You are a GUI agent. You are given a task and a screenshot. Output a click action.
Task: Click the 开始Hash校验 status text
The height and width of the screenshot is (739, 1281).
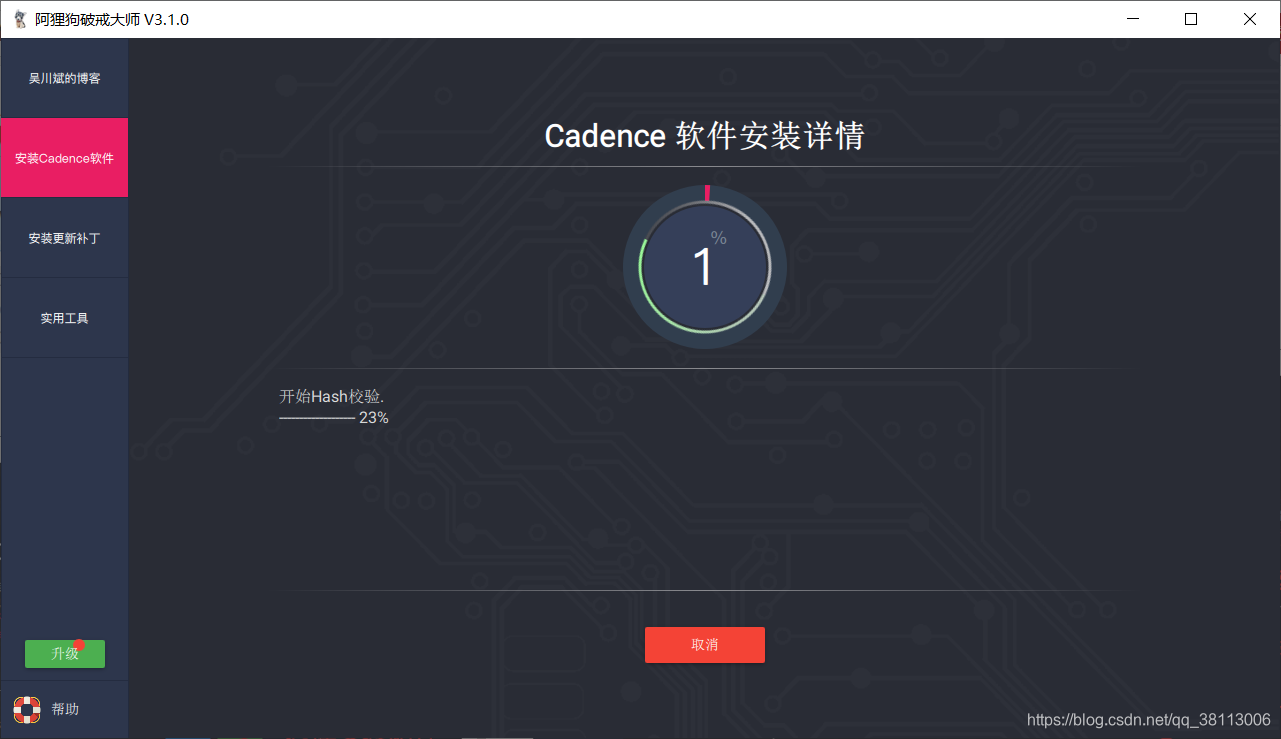point(332,397)
